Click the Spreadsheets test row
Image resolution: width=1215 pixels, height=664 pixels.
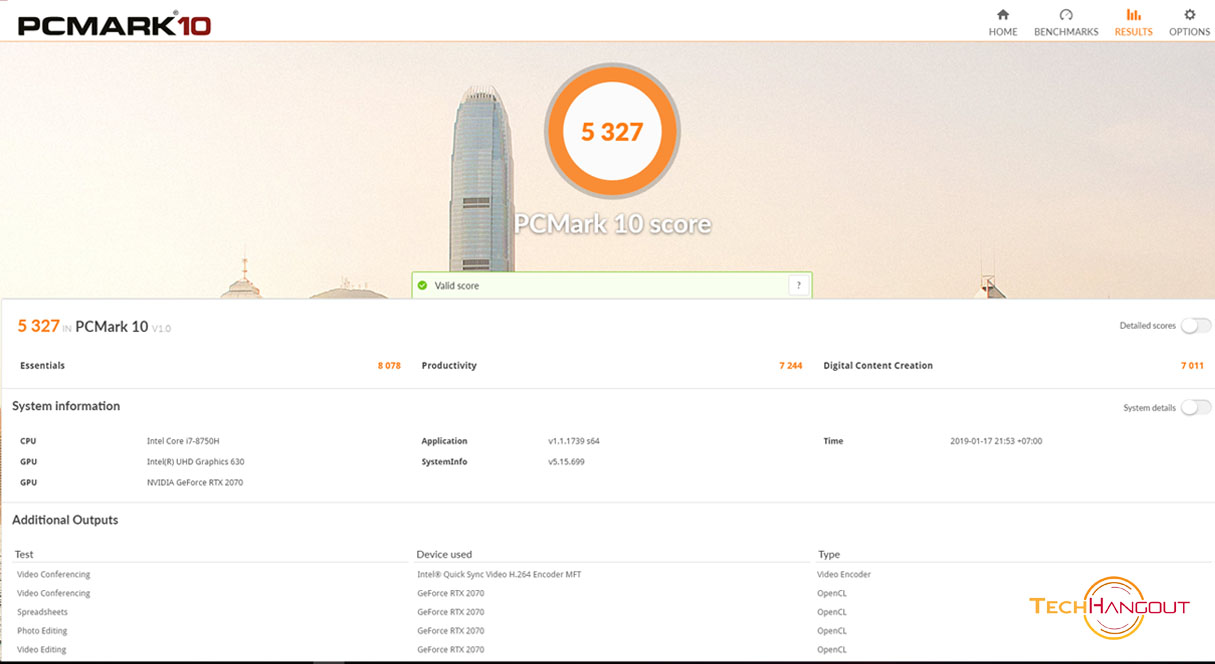click(x=42, y=612)
